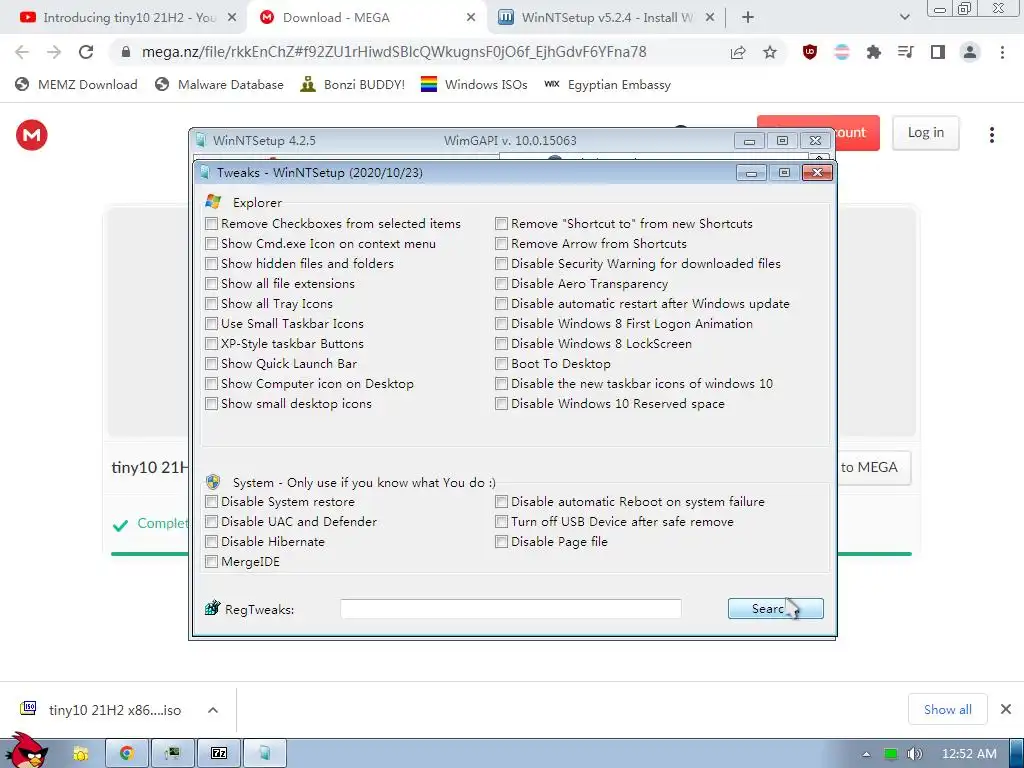
Task: Click the WinNTSetup taskbar icon
Action: point(264,753)
